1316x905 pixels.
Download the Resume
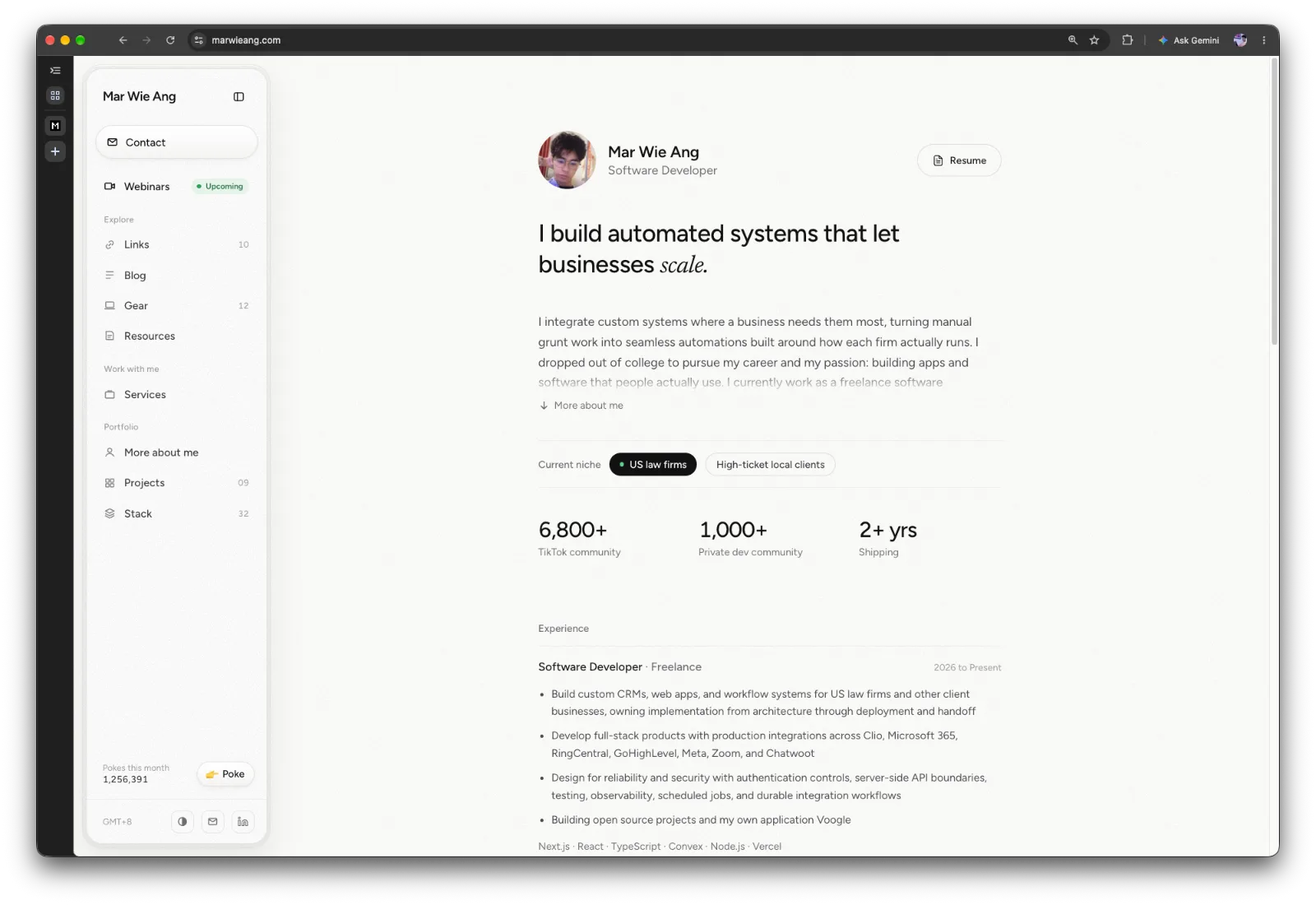tap(959, 160)
